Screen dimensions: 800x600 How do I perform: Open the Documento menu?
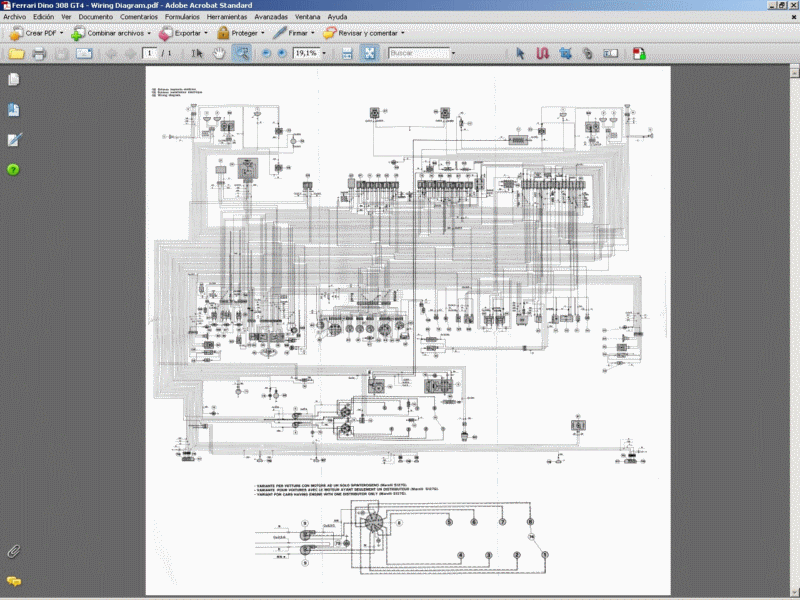95,17
